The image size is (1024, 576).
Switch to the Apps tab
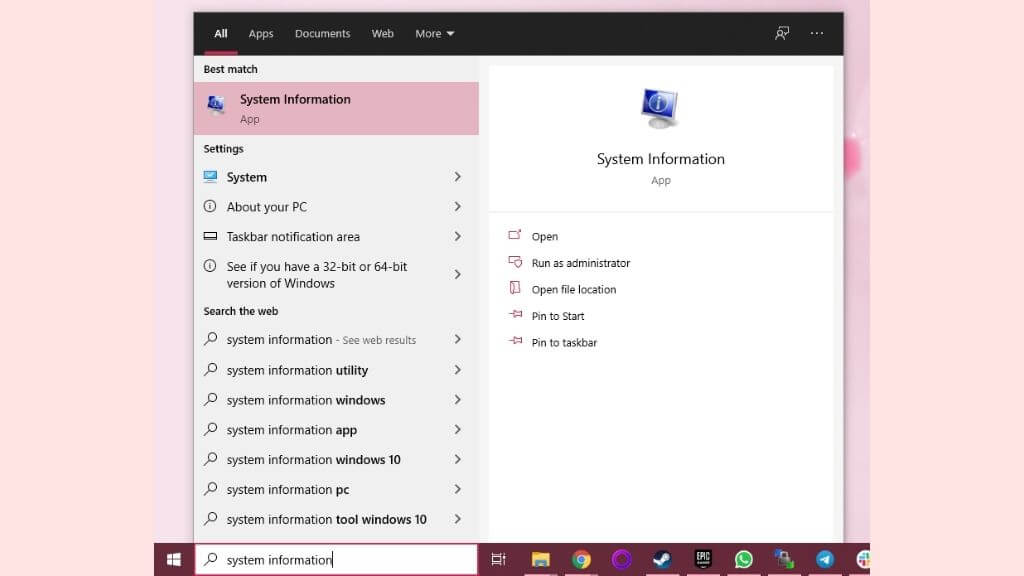point(261,33)
